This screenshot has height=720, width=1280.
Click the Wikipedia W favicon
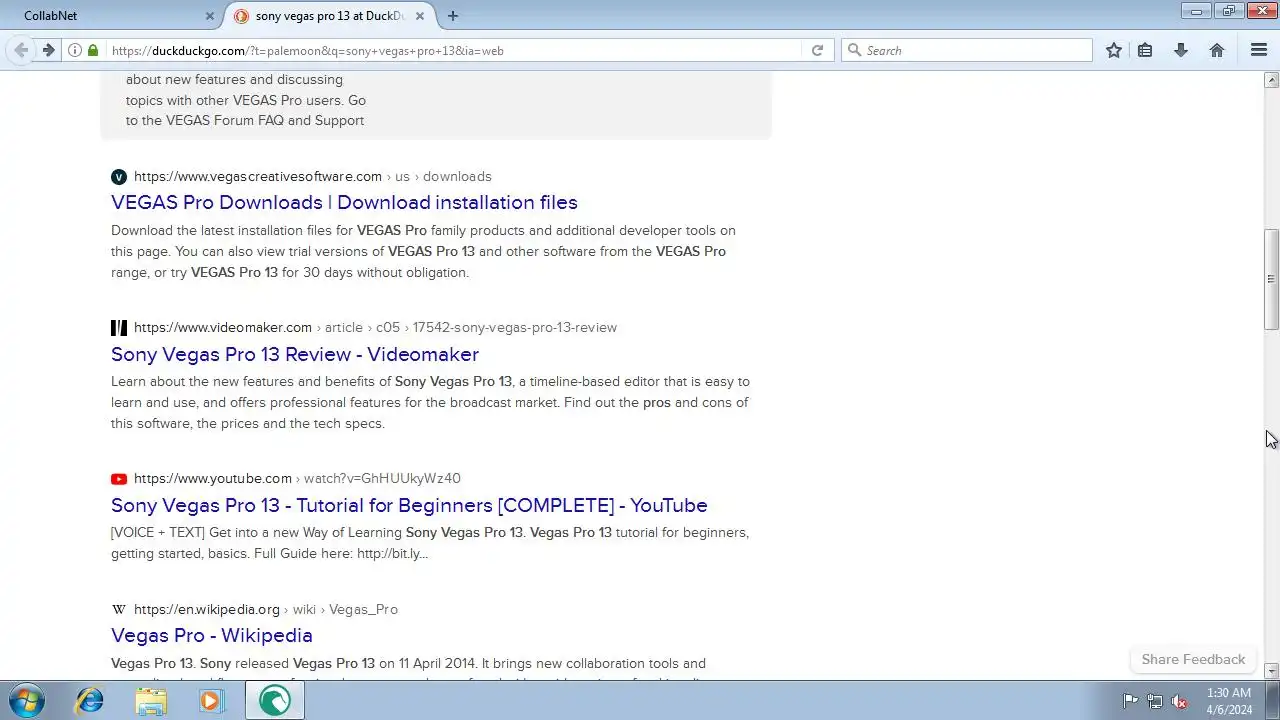click(119, 609)
